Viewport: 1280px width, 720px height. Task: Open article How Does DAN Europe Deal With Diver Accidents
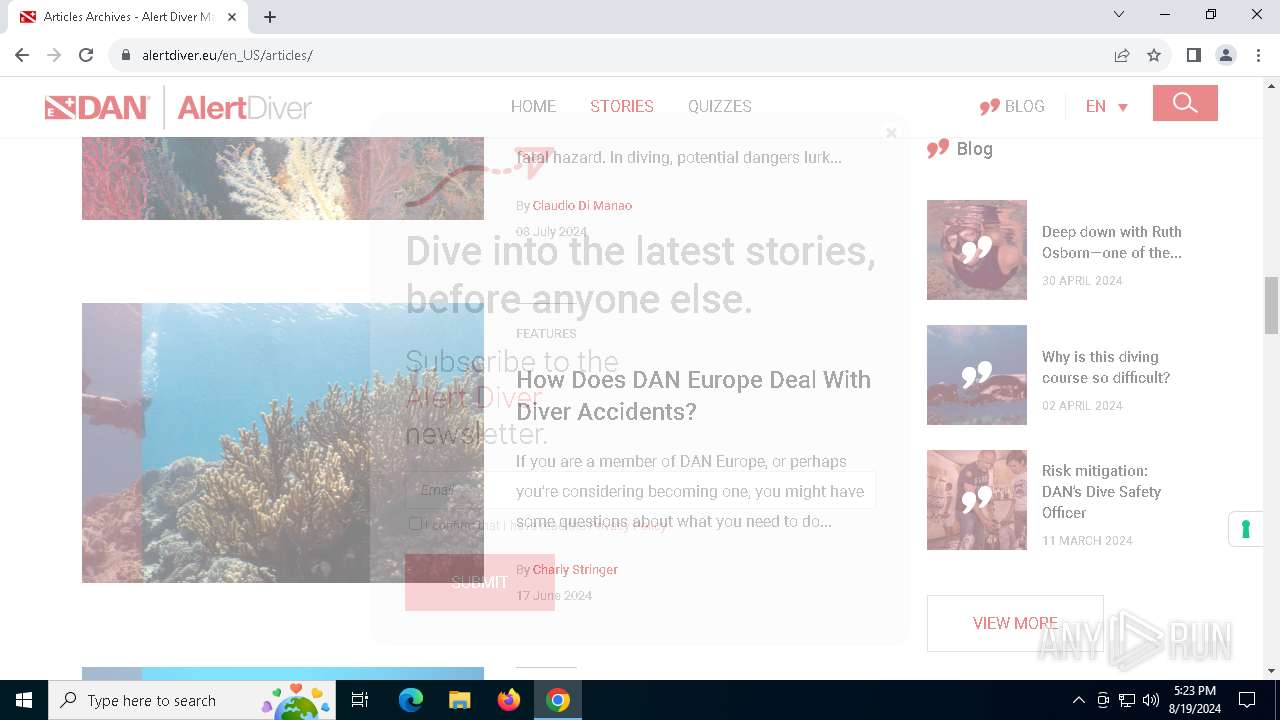click(x=693, y=395)
